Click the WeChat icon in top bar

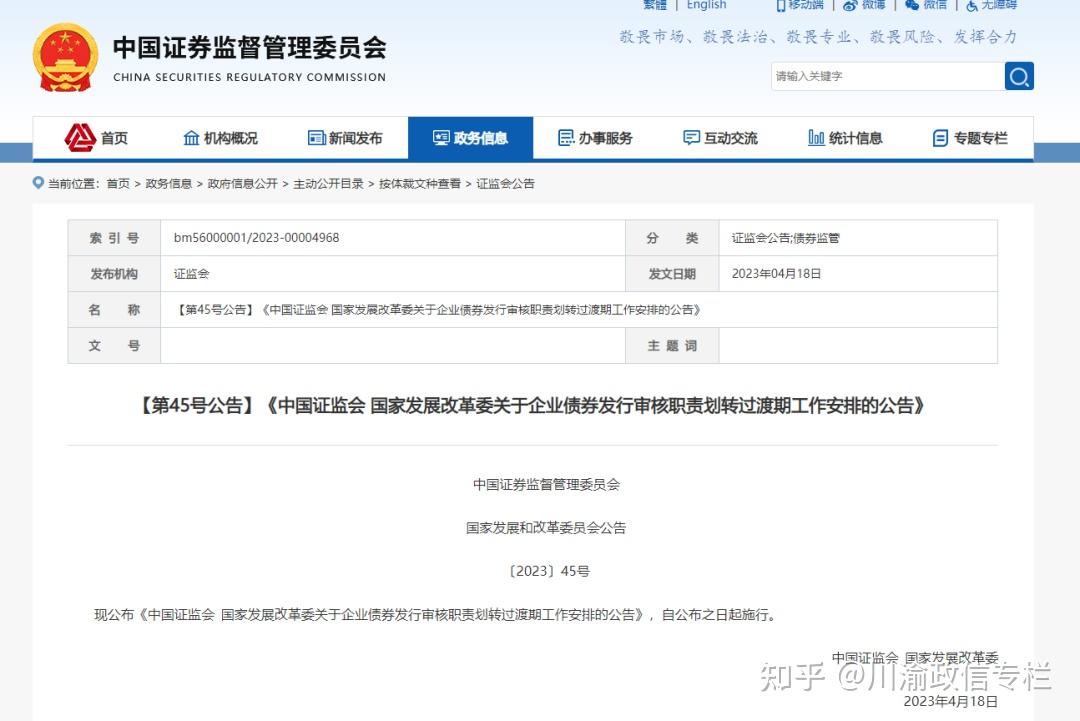[x=912, y=5]
